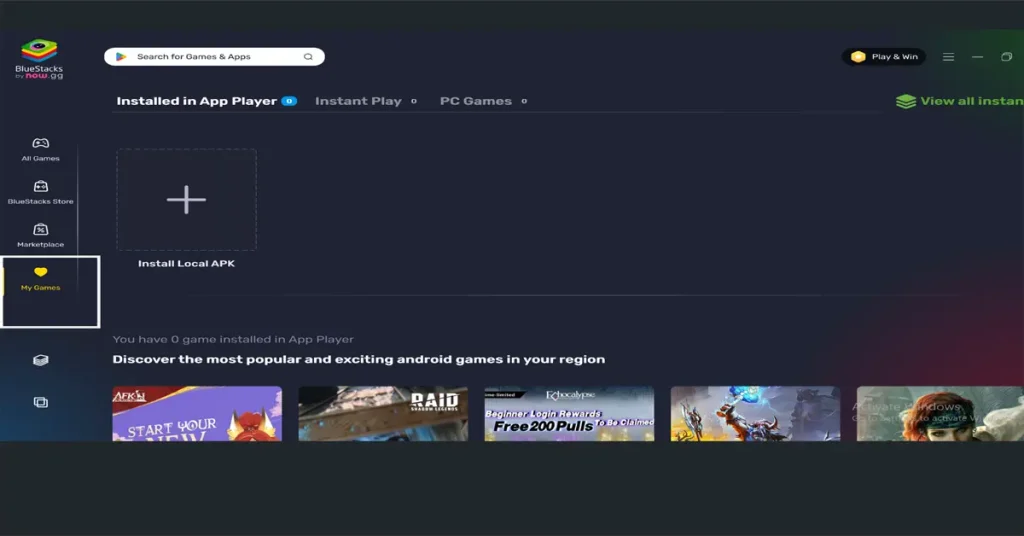Select the Installed in App Player tab
This screenshot has height=536, width=1024.
click(x=196, y=101)
